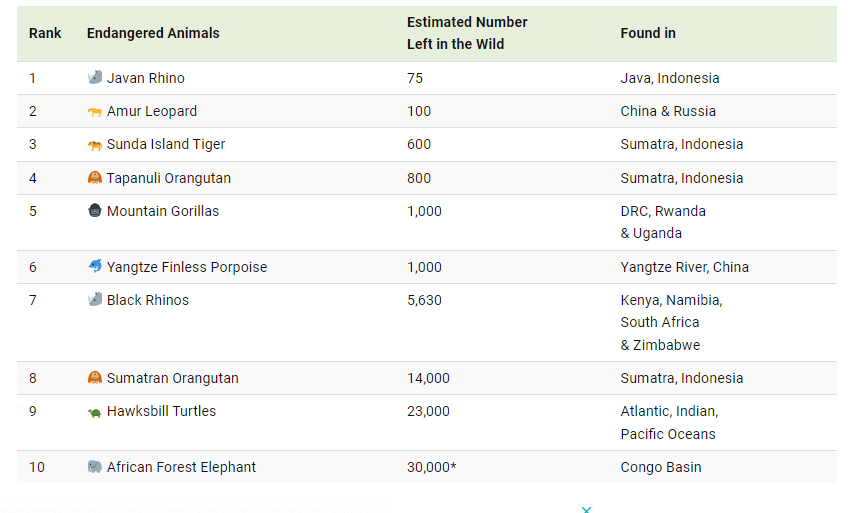Viewport: 854px width, 513px height.
Task: Click the Found in column header
Action: [x=648, y=33]
